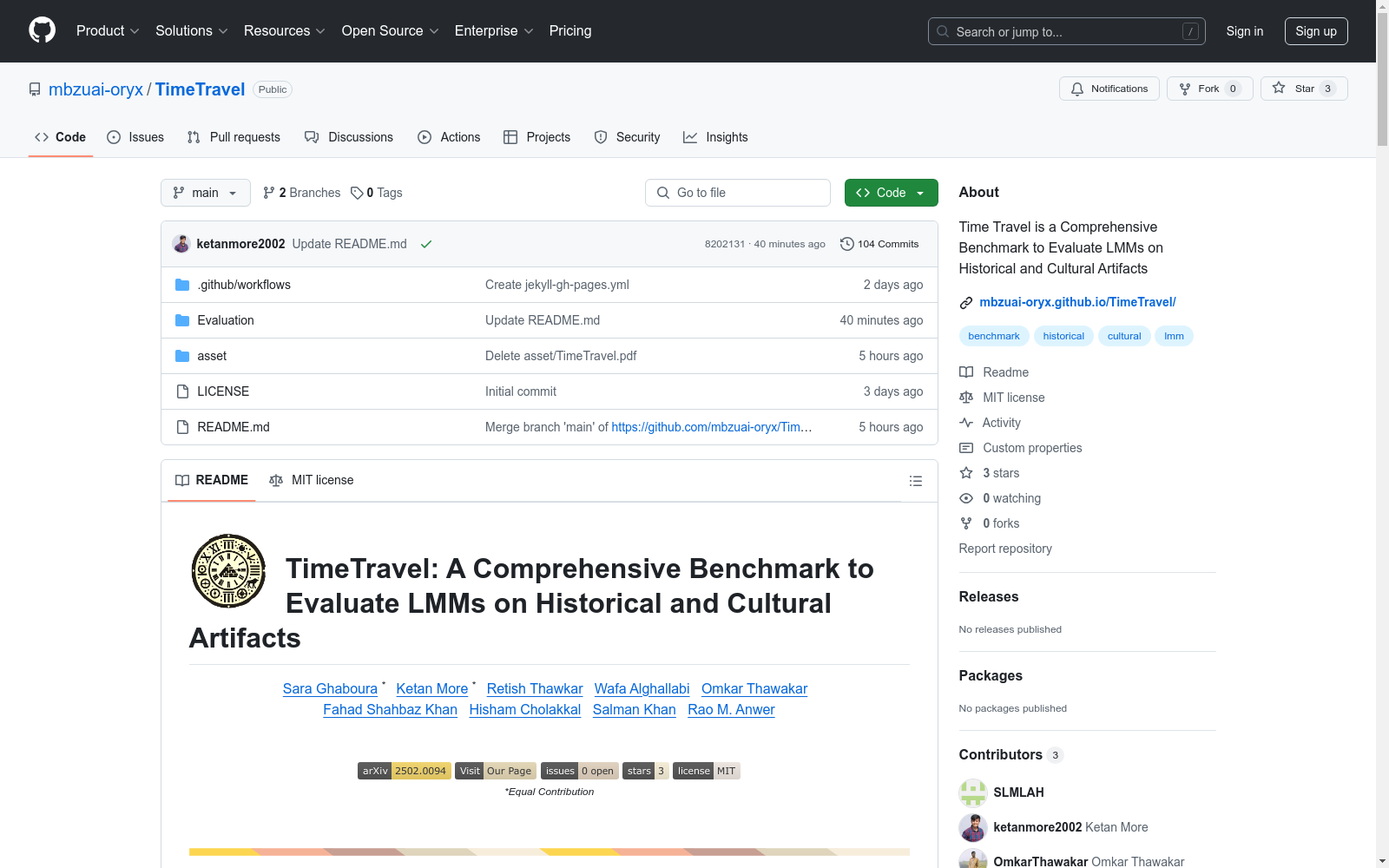Viewport: 1389px width, 868px height.
Task: Open the Pricing page
Action: [570, 31]
